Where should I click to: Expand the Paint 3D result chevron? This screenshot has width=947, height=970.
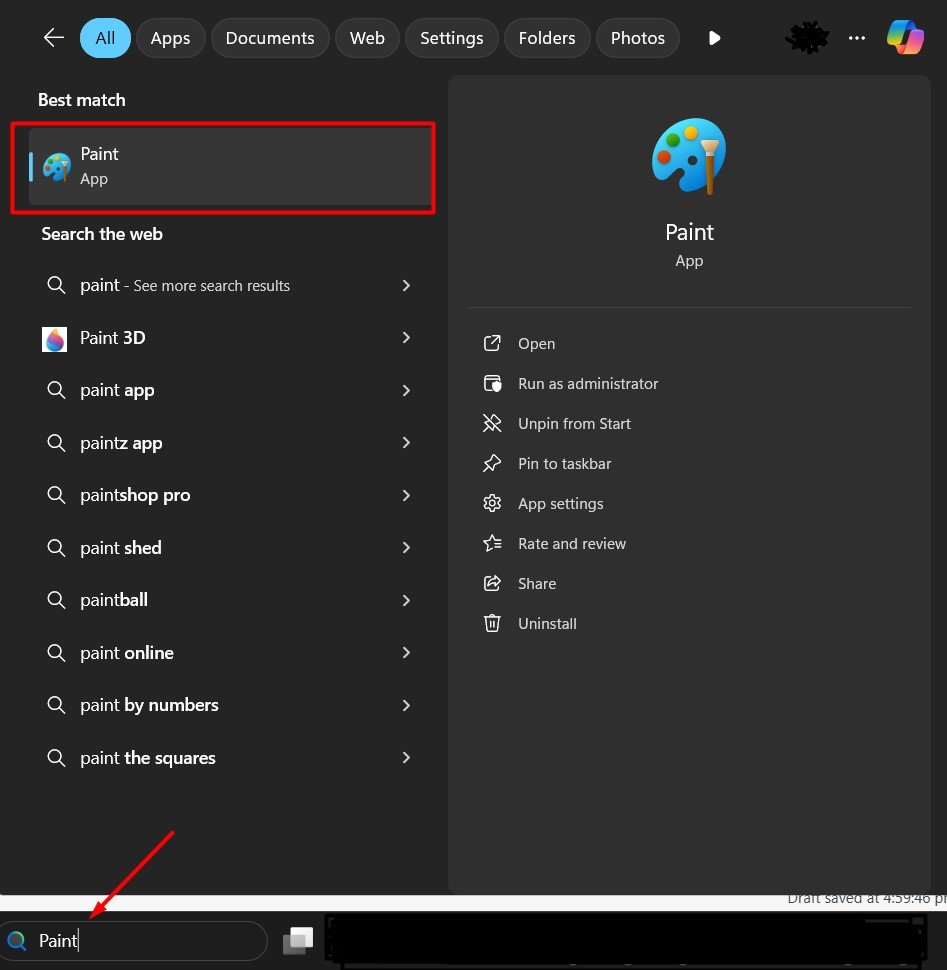pos(406,338)
